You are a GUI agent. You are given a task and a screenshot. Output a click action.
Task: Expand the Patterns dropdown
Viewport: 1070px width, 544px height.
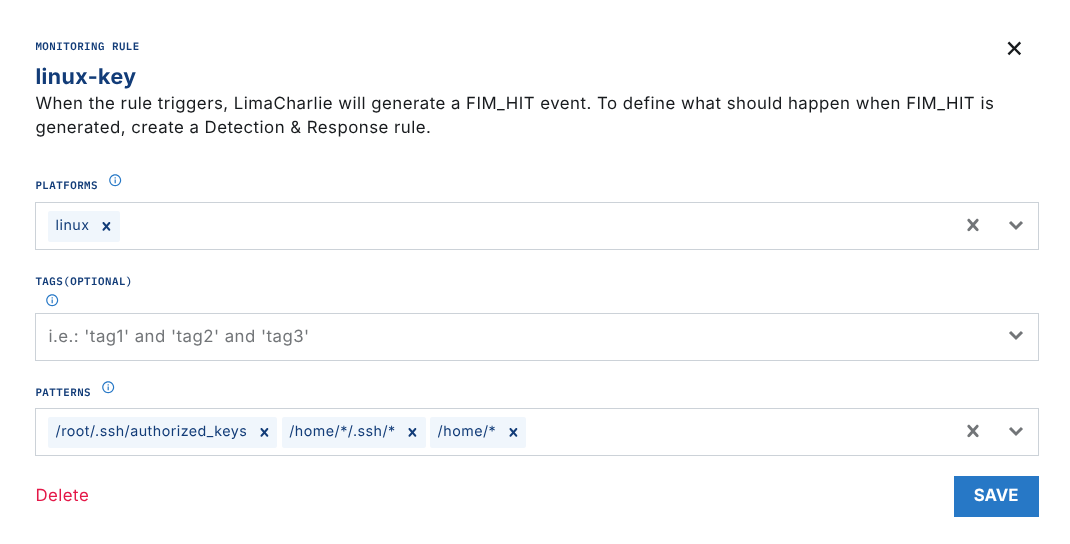1016,432
